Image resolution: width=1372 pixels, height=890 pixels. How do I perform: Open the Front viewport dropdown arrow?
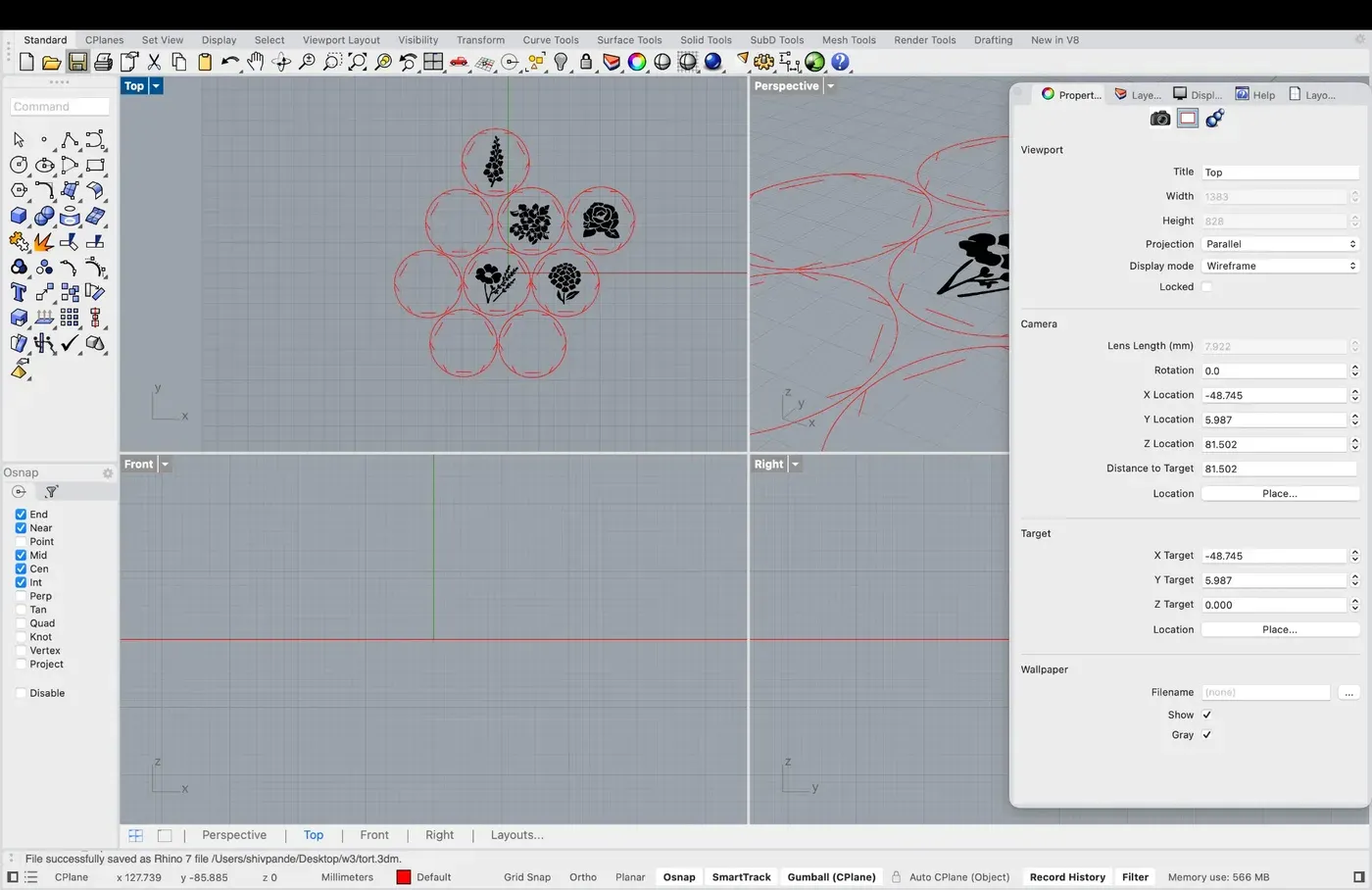click(165, 465)
